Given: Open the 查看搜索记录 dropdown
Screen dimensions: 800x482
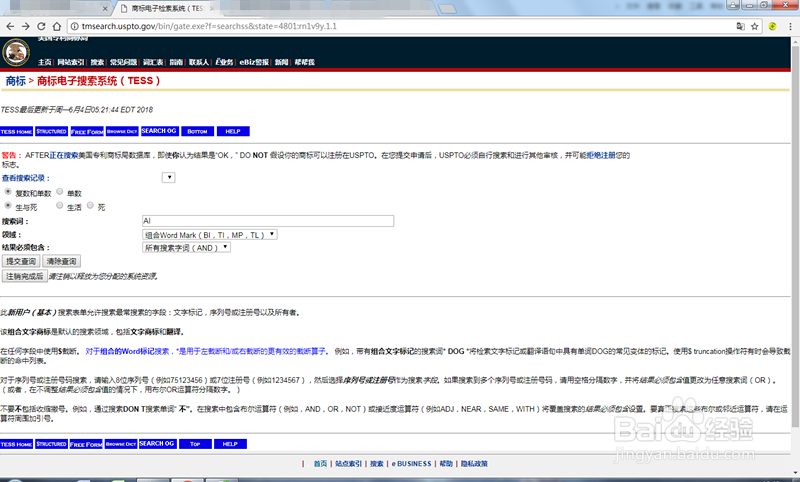Looking at the screenshot, I should point(168,177).
